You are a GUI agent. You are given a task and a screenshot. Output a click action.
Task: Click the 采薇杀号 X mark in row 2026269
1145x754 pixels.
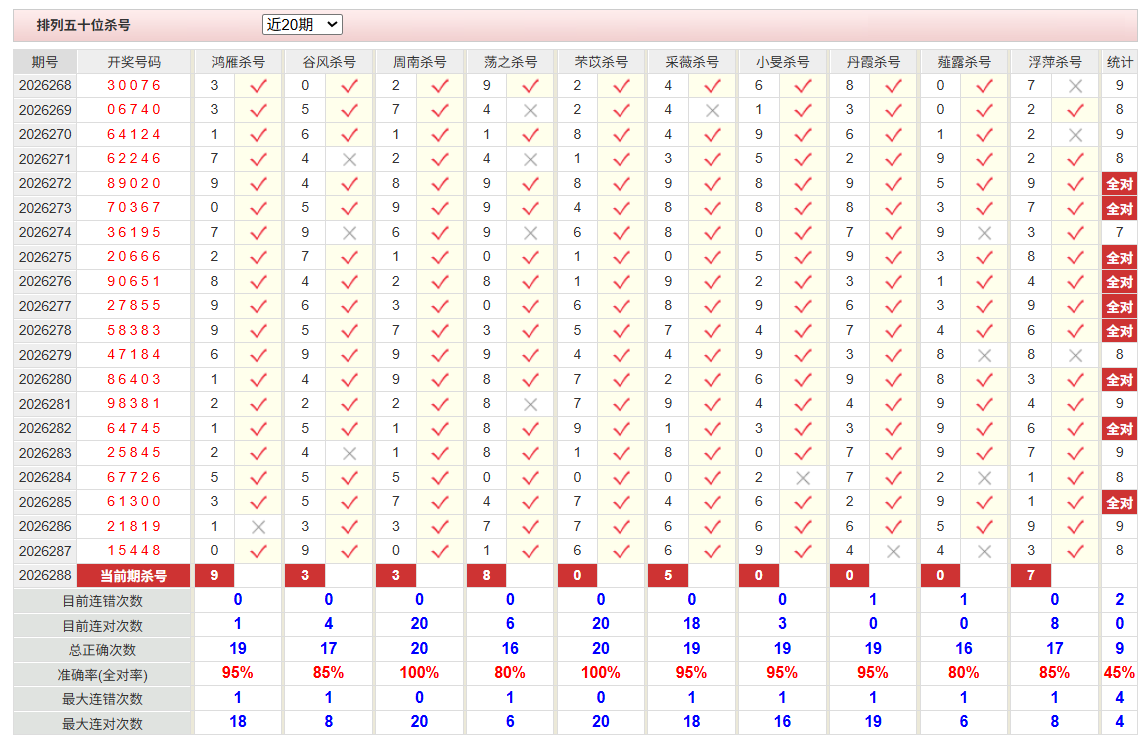(712, 110)
